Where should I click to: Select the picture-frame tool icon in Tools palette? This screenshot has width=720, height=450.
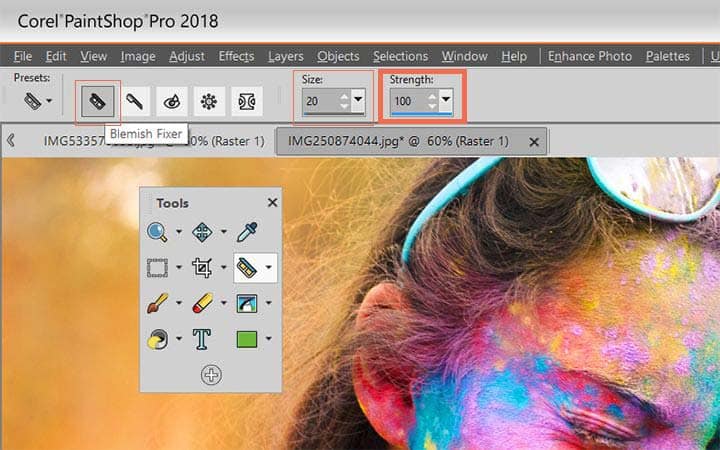247,304
